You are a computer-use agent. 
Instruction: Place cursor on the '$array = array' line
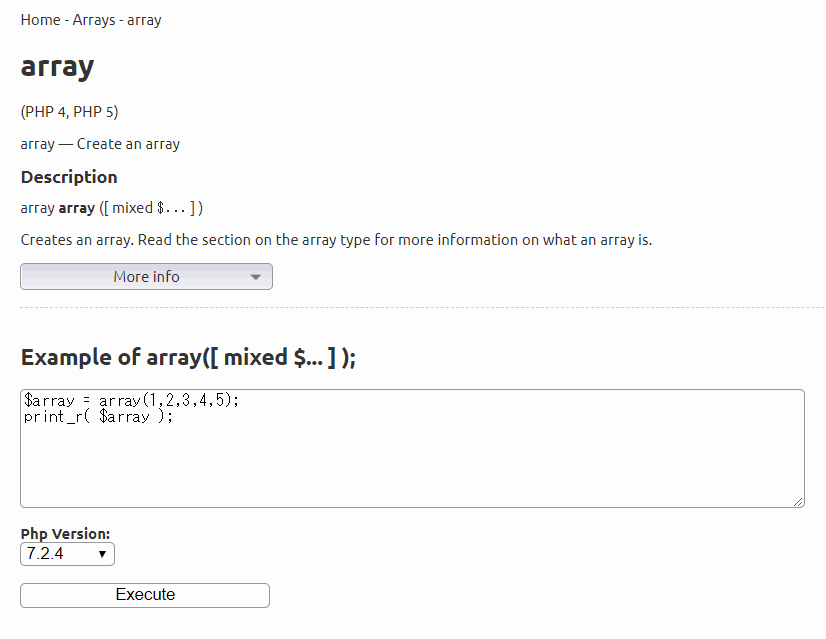pyautogui.click(x=130, y=400)
